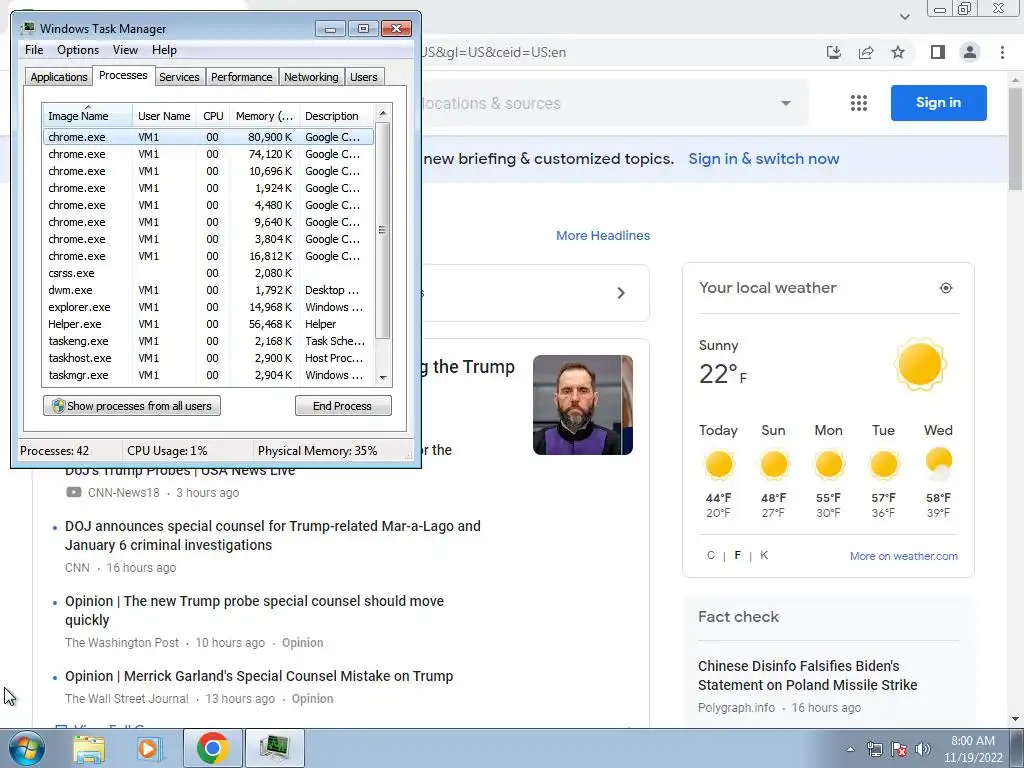The width and height of the screenshot is (1024, 768).
Task: Sort processes by Image Name column
Action: pos(87,116)
